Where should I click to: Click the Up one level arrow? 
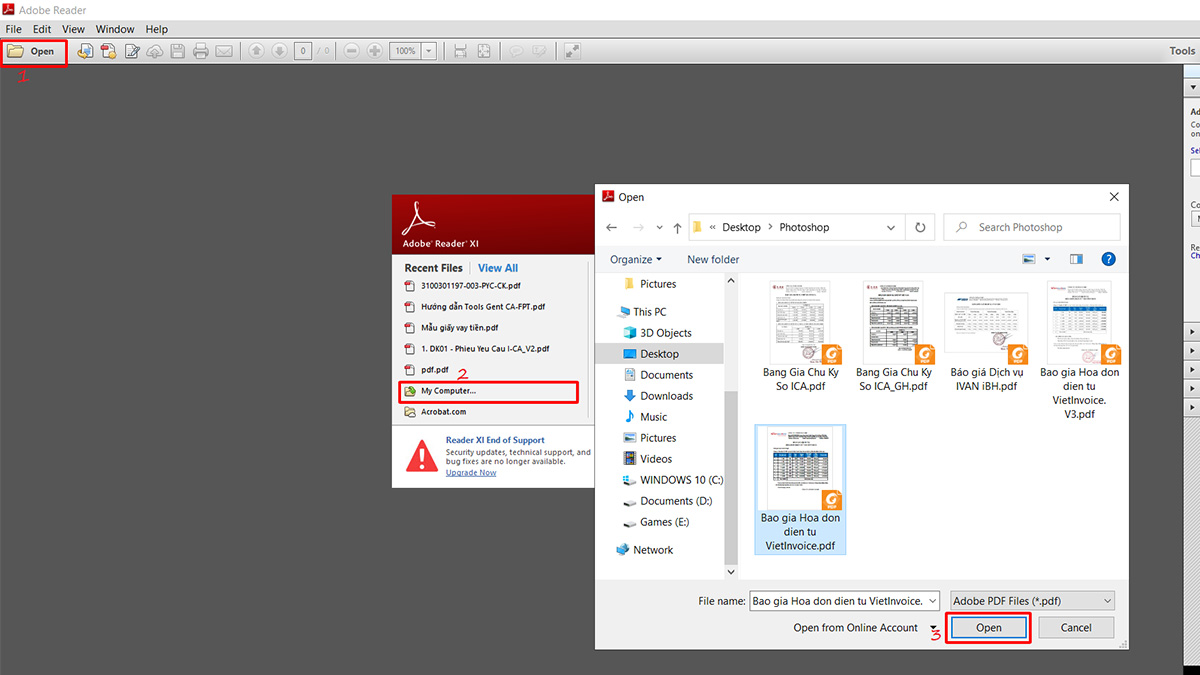(678, 227)
